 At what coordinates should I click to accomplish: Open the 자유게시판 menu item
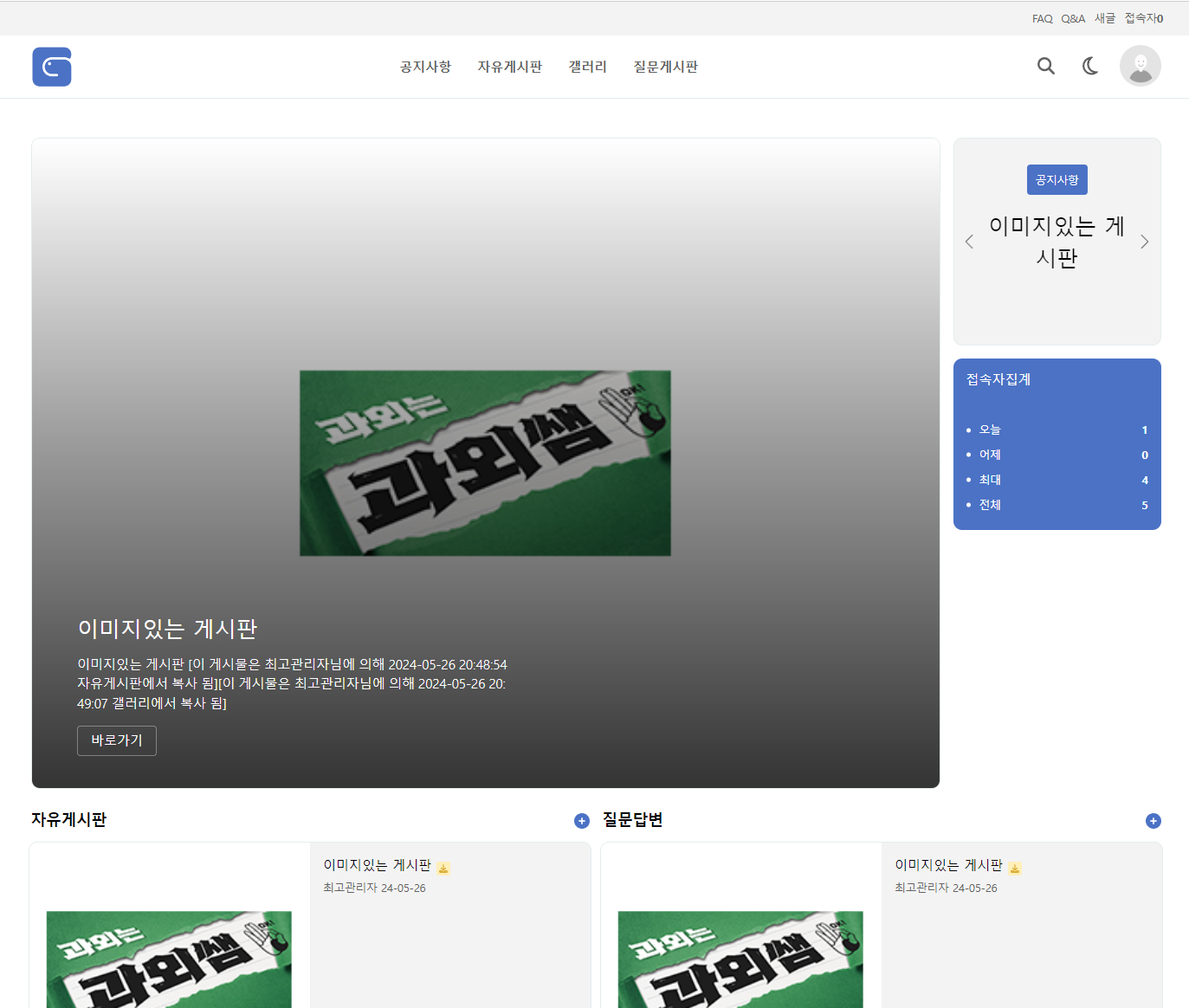click(x=509, y=67)
